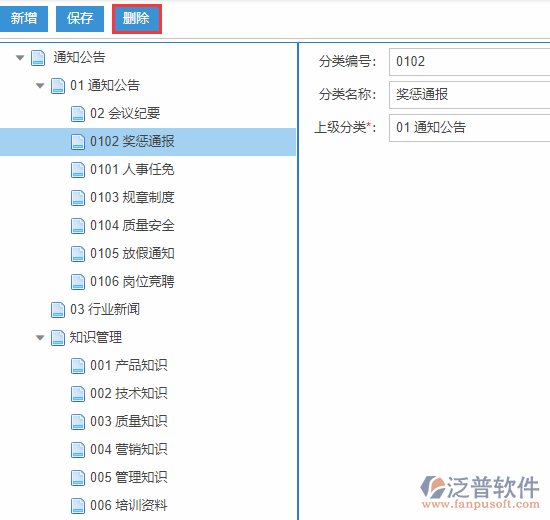
Task: Select 006 培训资料 category
Action: click(128, 505)
